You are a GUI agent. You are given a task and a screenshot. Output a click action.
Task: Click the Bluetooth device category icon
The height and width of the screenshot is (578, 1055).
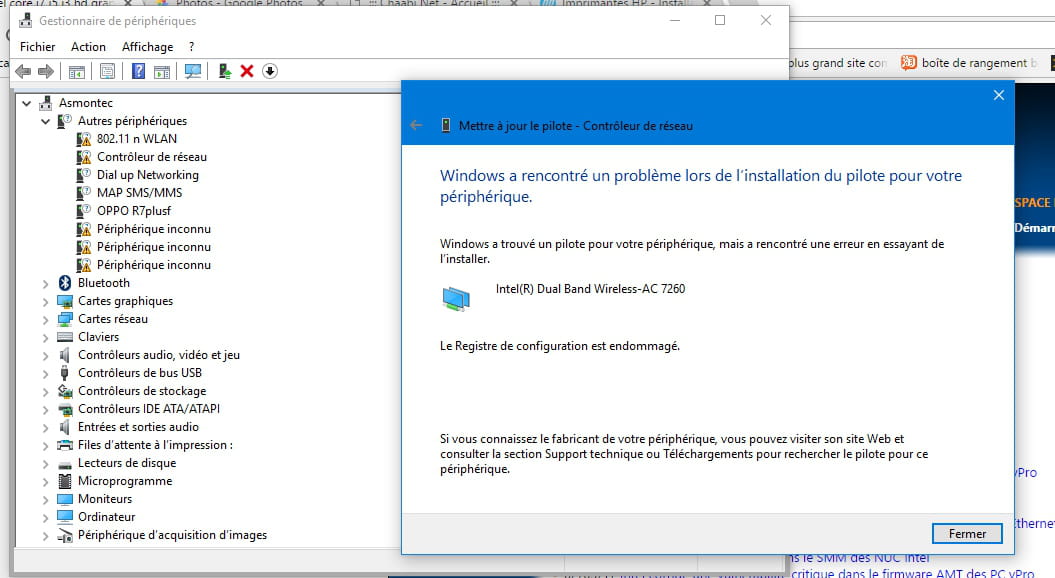click(x=65, y=283)
